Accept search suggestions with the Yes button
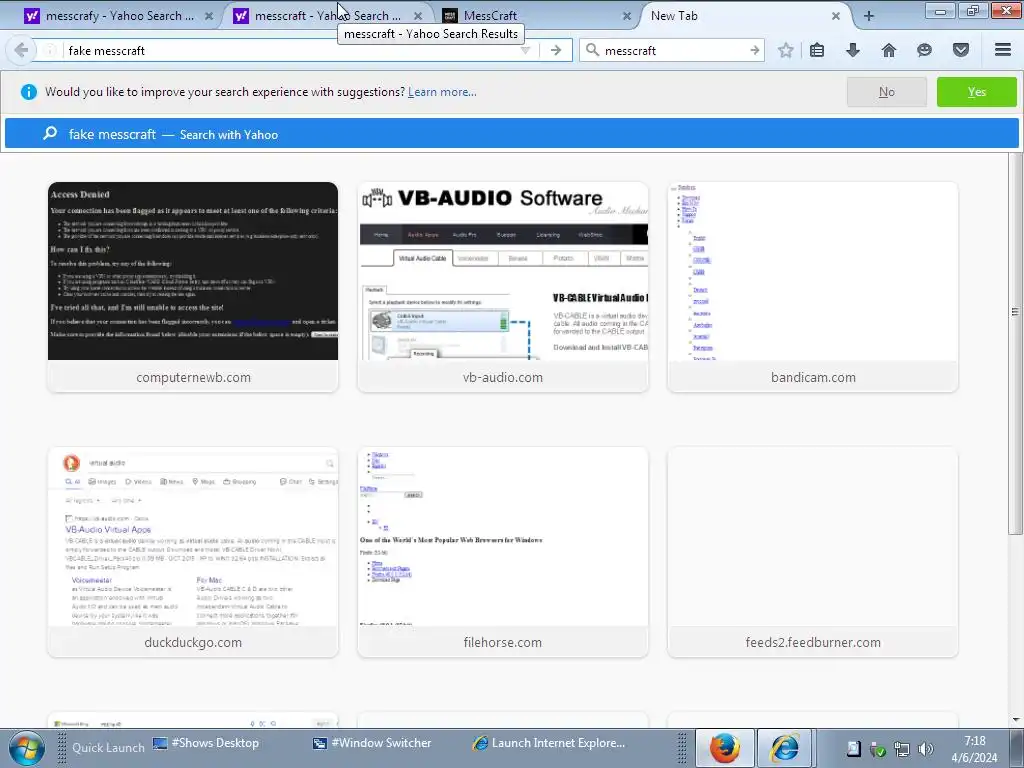1024x768 pixels. coord(976,92)
